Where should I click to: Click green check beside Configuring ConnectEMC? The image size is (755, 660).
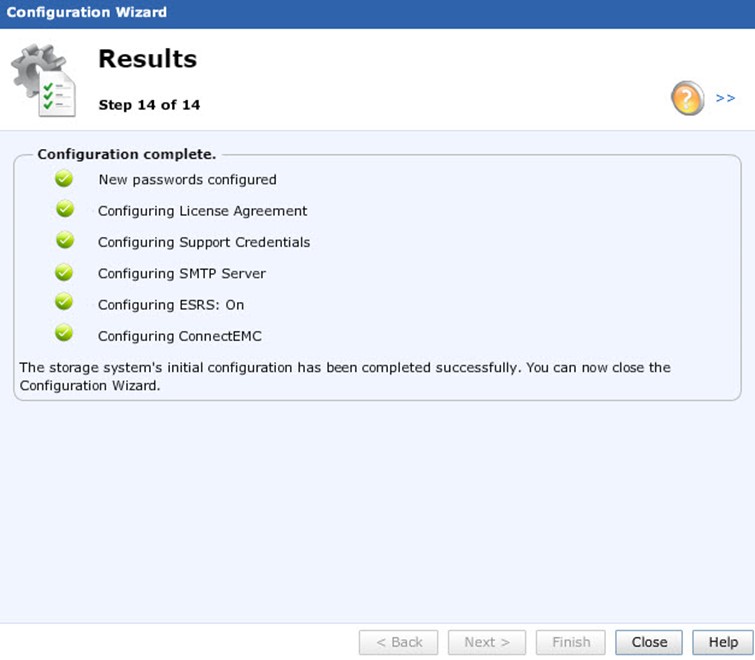point(64,333)
